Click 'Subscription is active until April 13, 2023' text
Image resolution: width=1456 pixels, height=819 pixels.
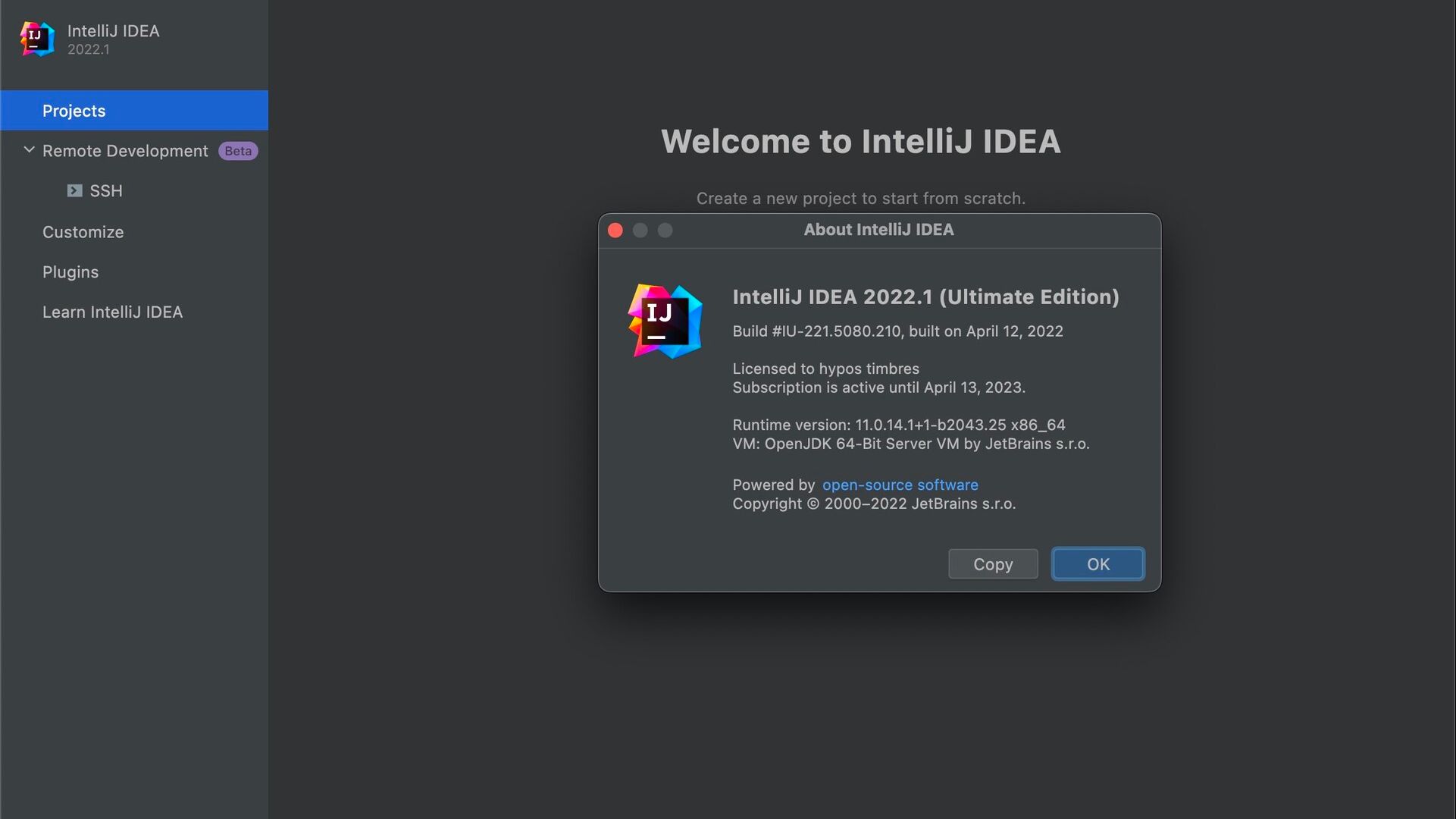(878, 388)
